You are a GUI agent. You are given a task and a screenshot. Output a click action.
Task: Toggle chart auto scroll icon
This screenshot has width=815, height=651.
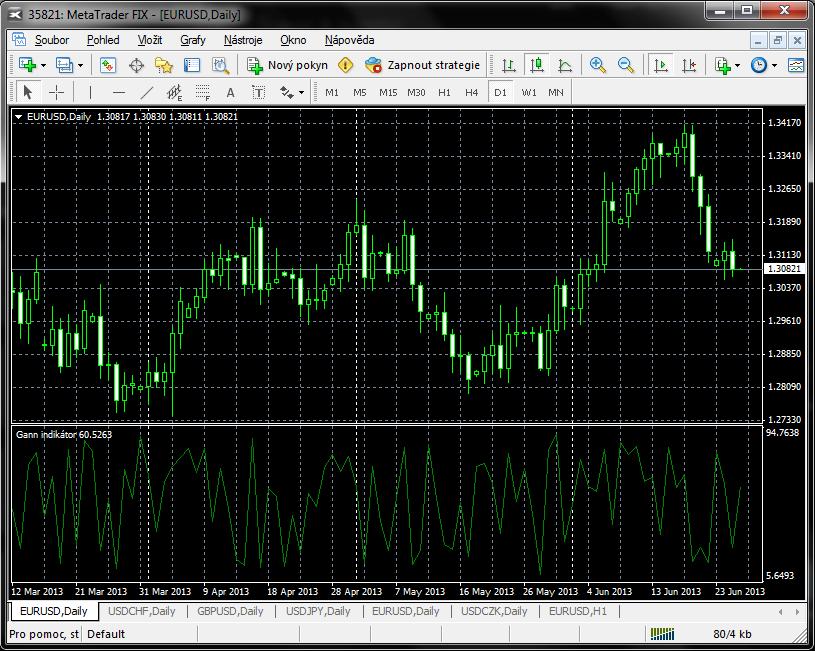[x=661, y=65]
